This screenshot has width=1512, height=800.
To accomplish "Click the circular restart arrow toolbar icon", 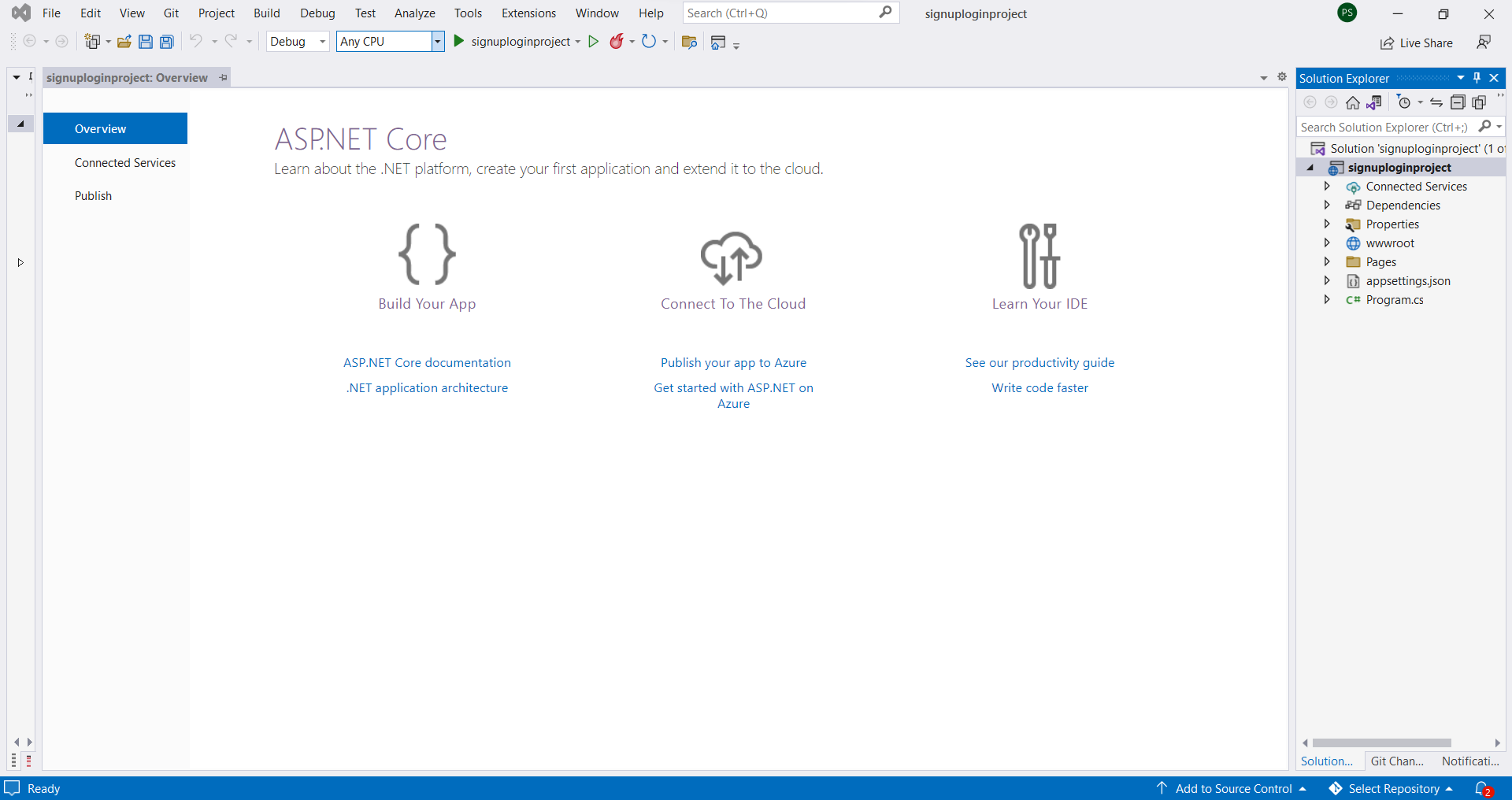I will point(648,41).
